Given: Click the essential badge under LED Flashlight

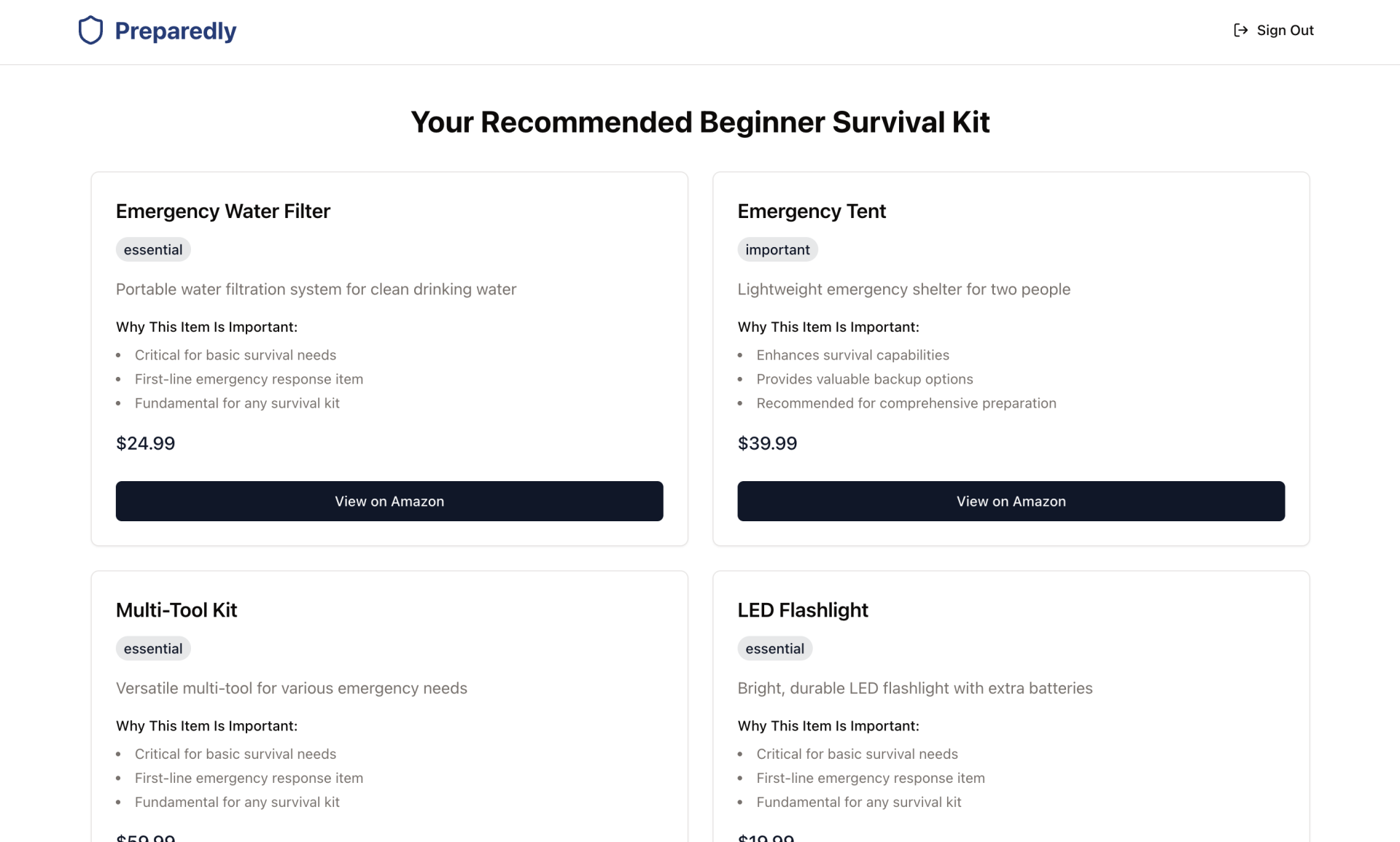Looking at the screenshot, I should (774, 649).
